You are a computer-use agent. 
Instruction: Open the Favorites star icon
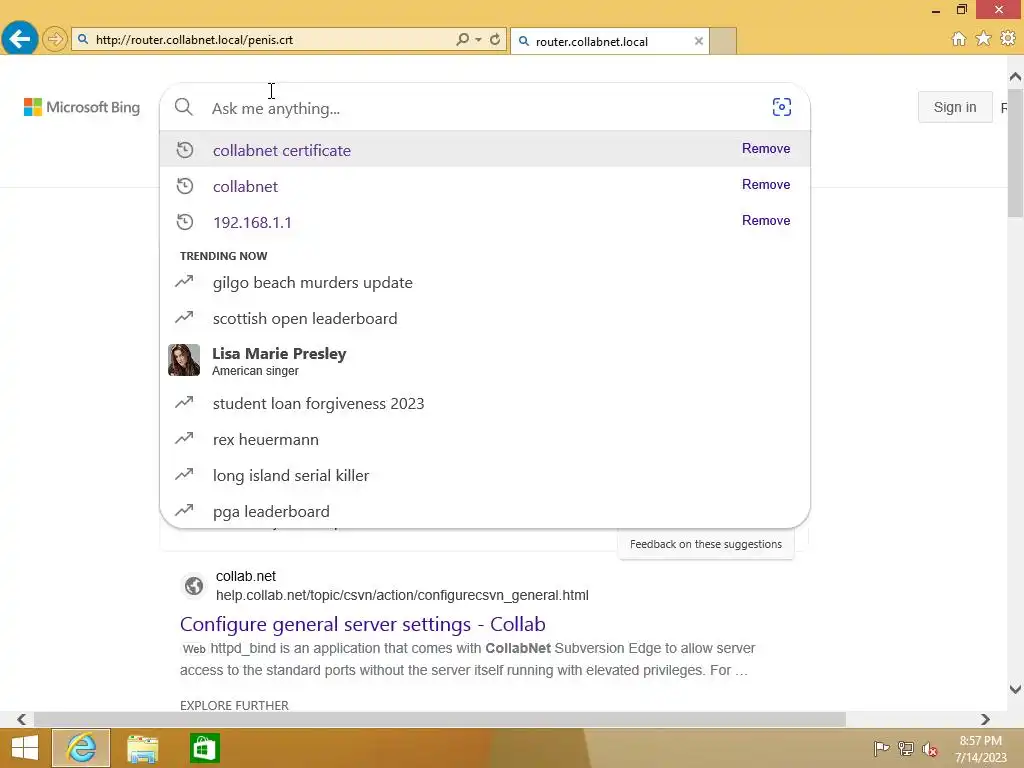(x=983, y=39)
